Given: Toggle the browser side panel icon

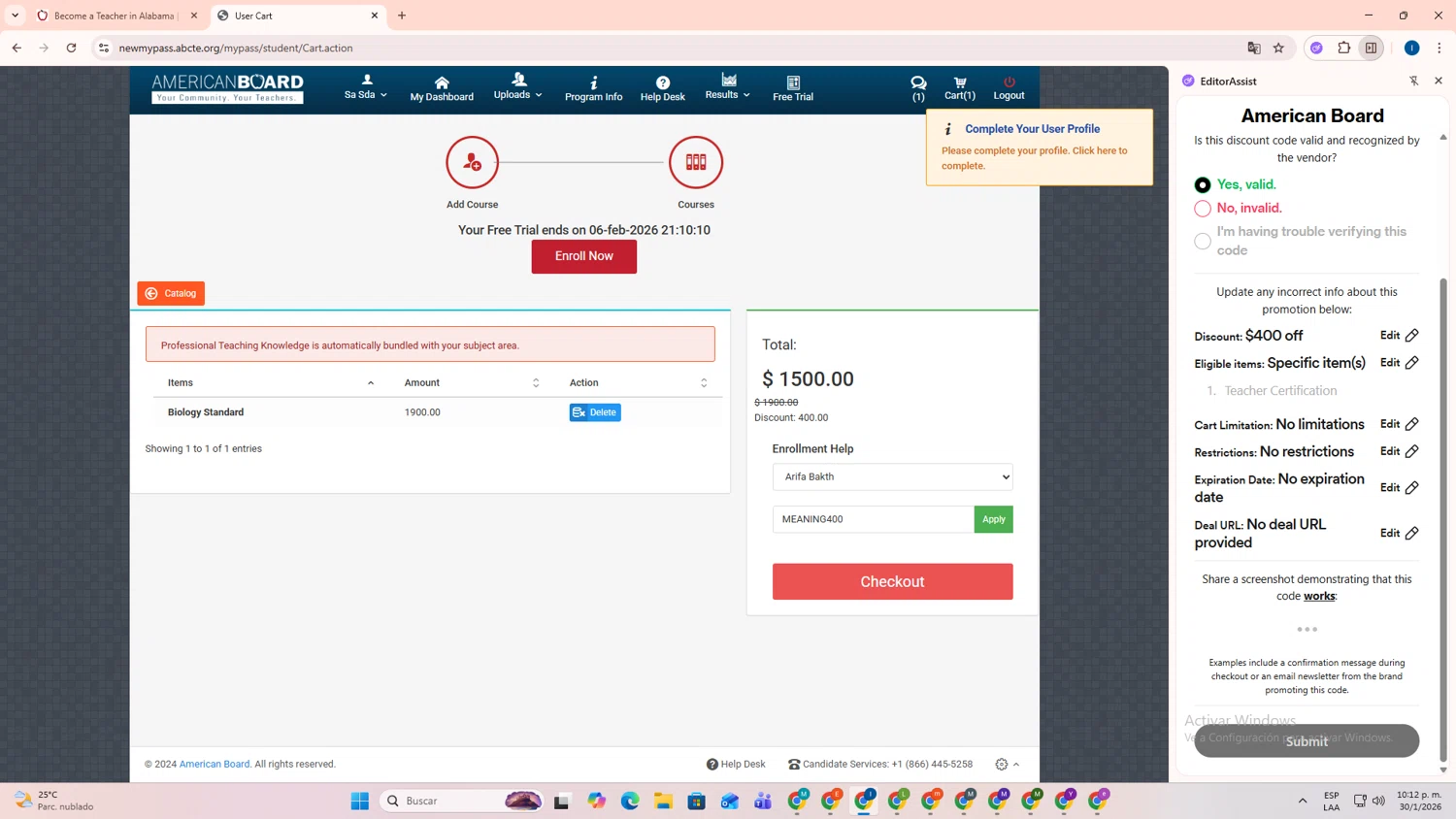Looking at the screenshot, I should 1371,48.
